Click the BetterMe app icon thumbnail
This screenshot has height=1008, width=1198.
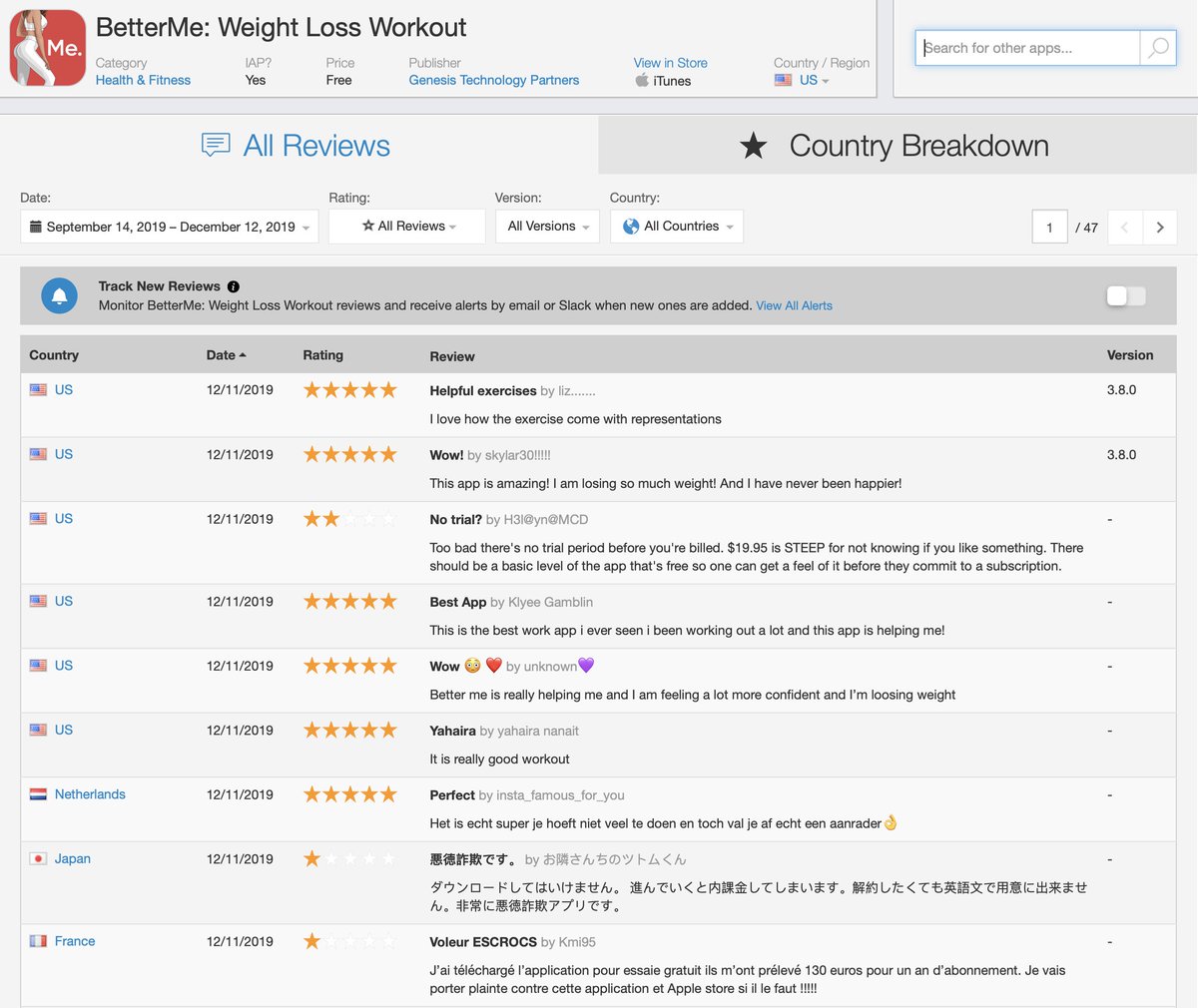(47, 48)
